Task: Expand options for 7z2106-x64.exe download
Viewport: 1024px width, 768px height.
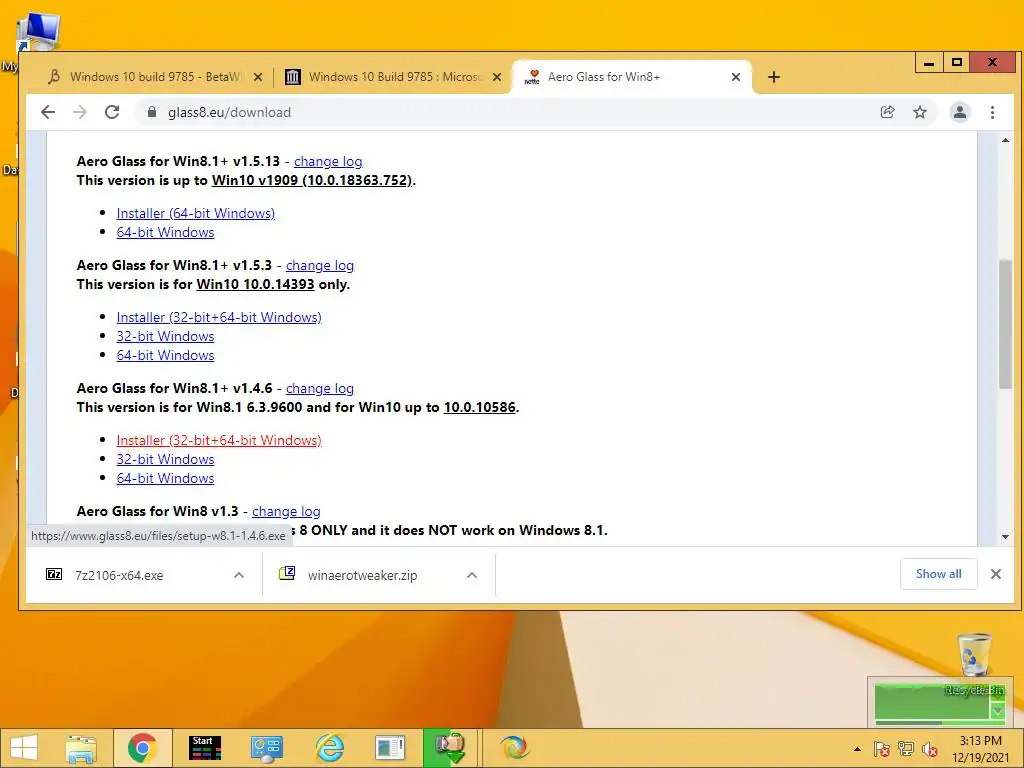Action: coord(239,575)
